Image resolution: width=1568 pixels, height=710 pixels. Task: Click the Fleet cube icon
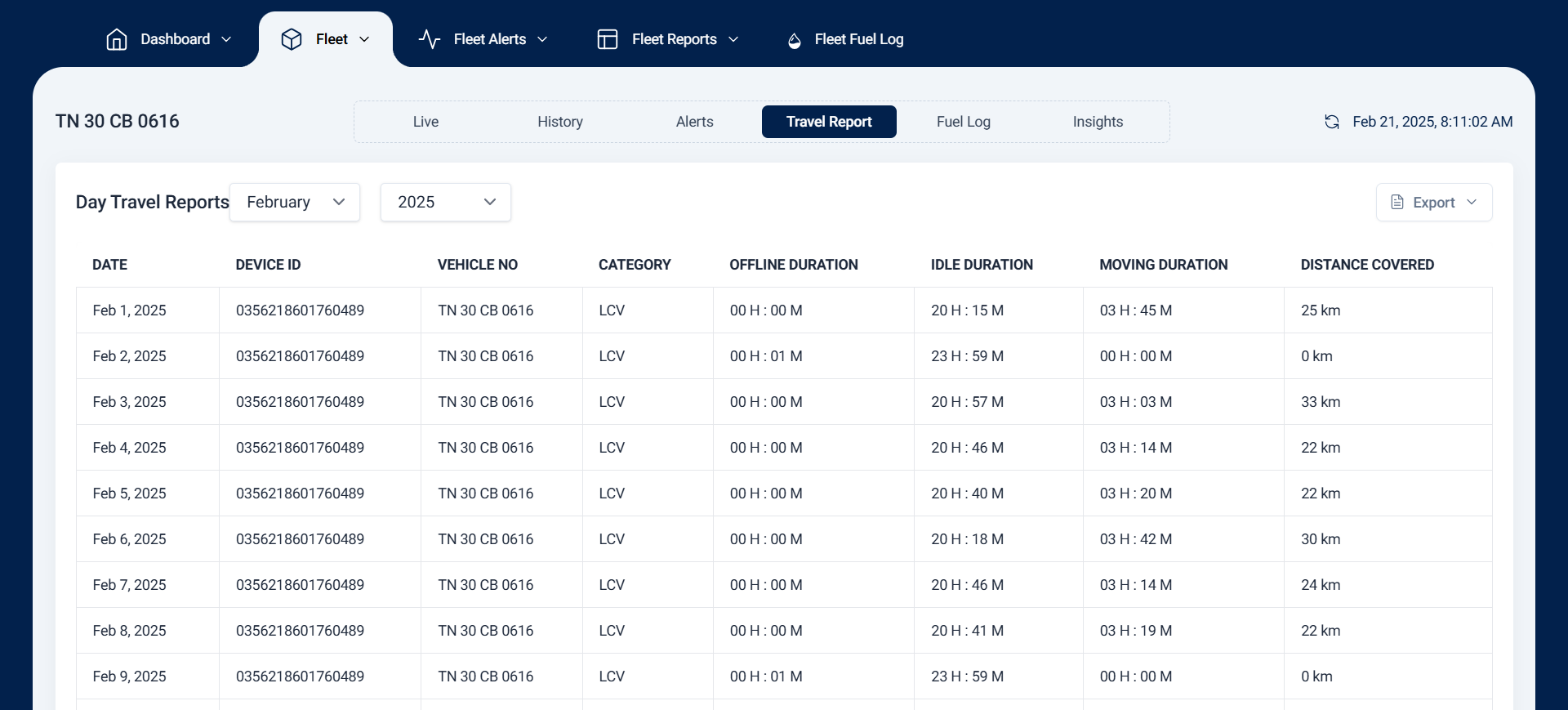click(x=292, y=39)
